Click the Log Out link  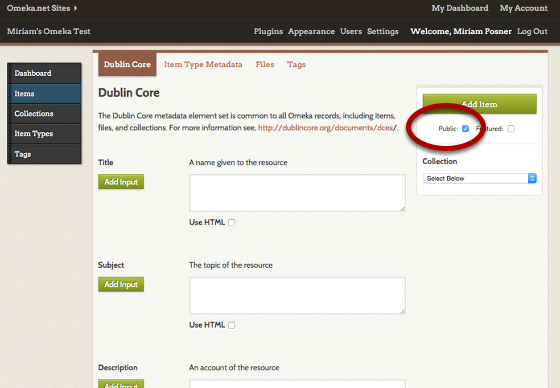pyautogui.click(x=532, y=31)
